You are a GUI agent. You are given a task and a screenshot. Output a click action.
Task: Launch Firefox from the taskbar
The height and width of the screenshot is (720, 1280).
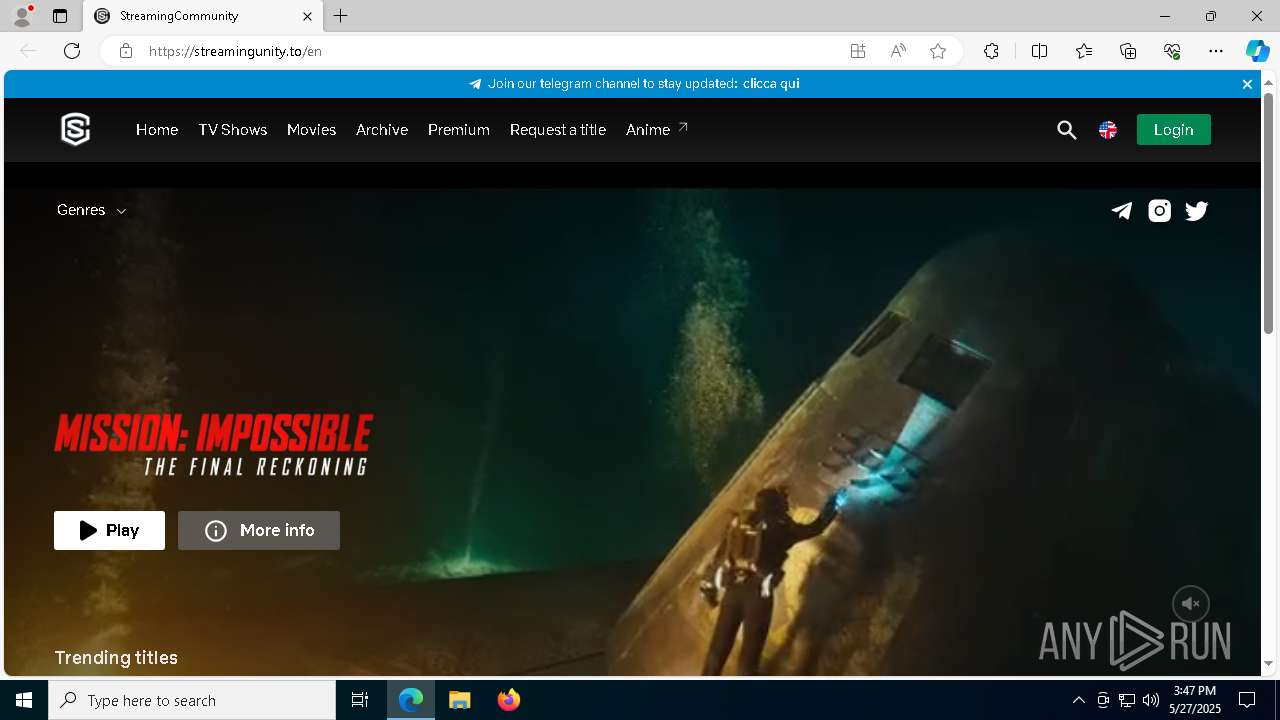(509, 700)
